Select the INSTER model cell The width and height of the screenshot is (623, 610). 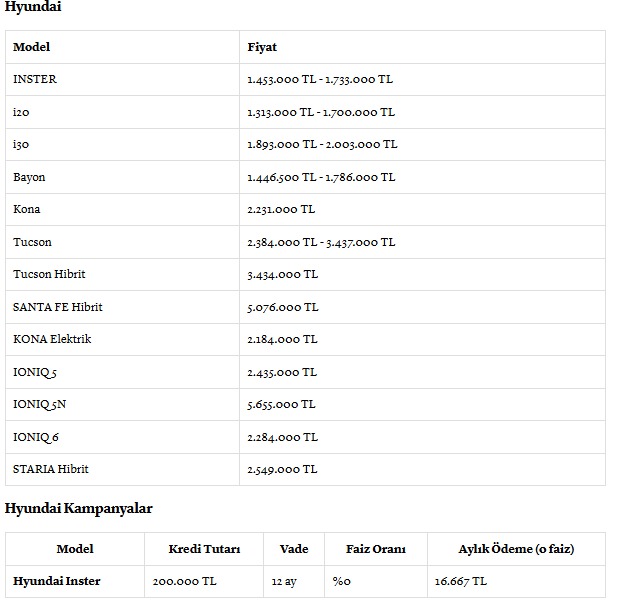[35, 80]
